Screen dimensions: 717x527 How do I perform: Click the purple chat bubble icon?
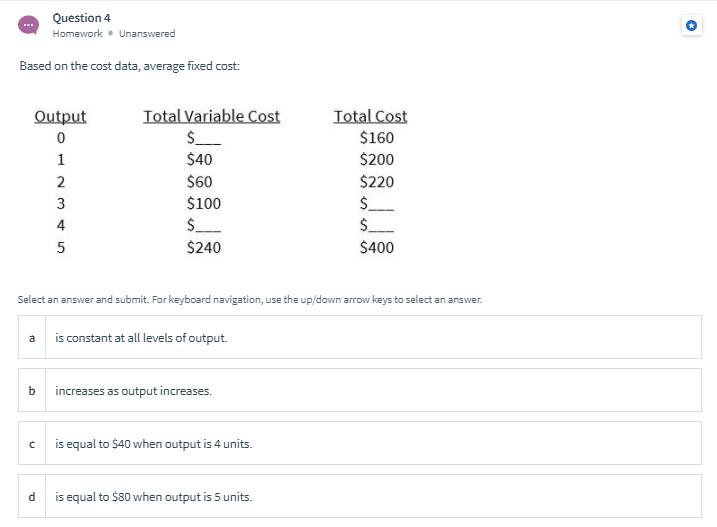(28, 25)
